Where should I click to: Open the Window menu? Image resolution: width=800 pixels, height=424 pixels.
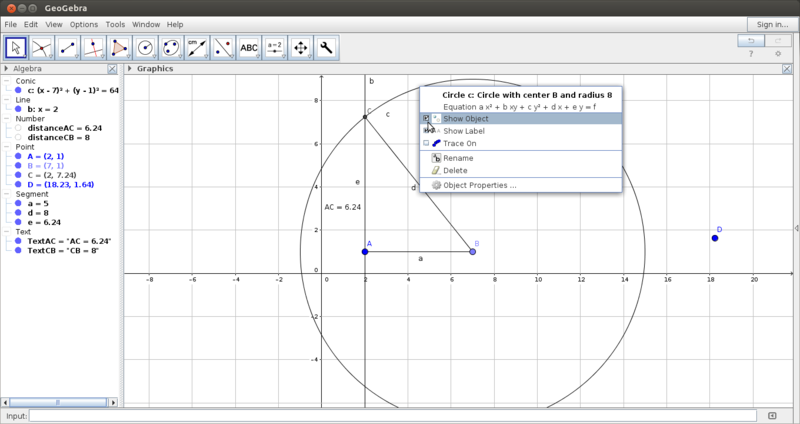click(x=146, y=24)
